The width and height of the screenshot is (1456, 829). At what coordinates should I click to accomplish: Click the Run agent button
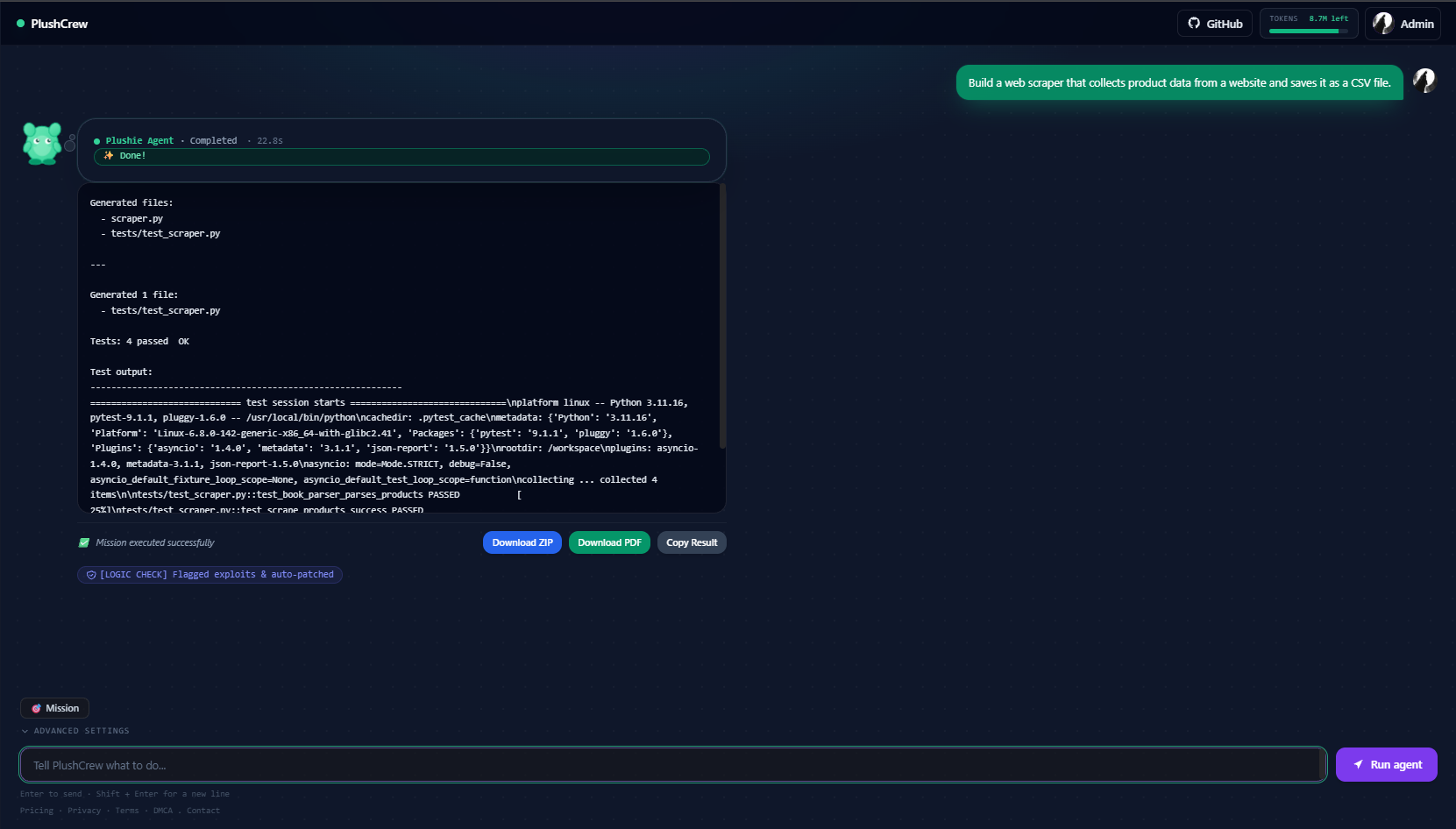pyautogui.click(x=1387, y=765)
